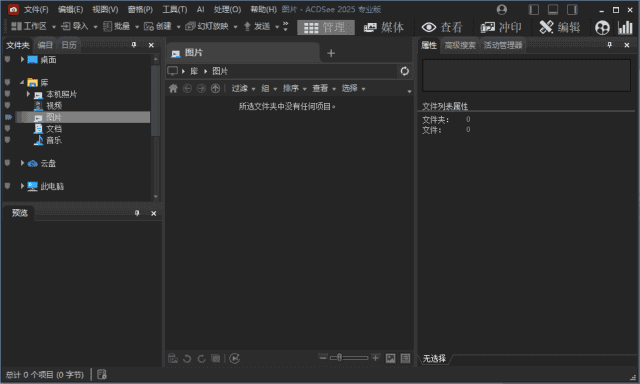The width and height of the screenshot is (640, 384).
Task: Toggle the left panel layout icon
Action: [533, 9]
